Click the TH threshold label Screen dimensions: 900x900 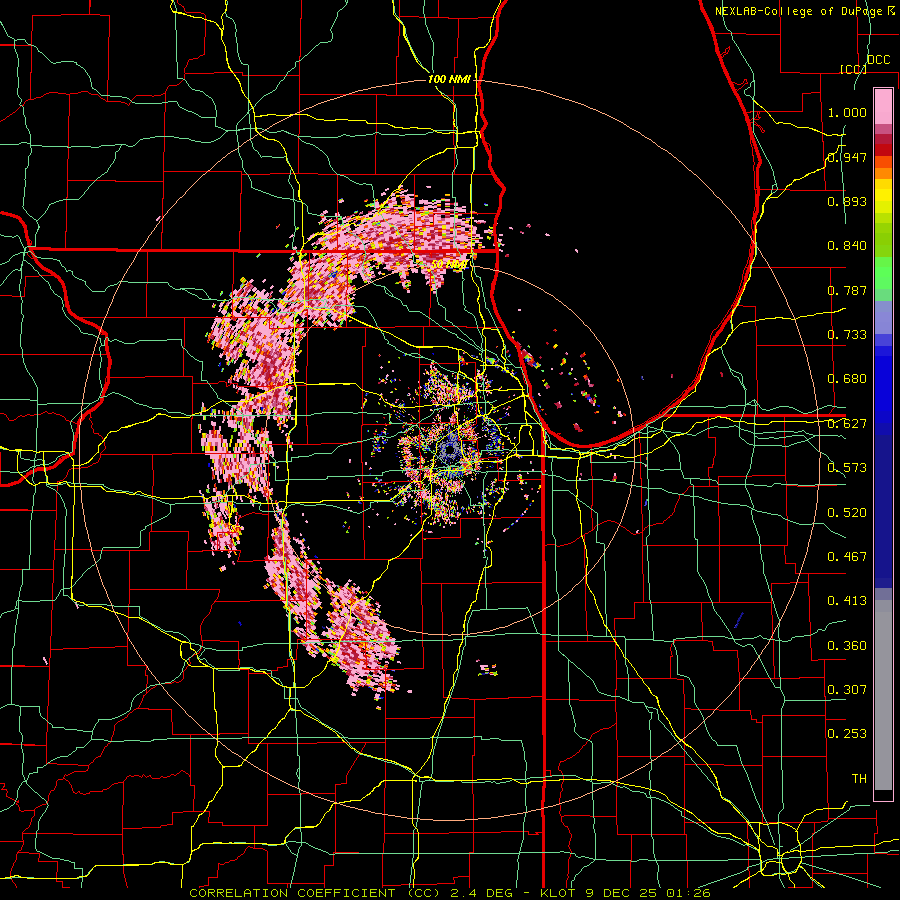[x=859, y=779]
